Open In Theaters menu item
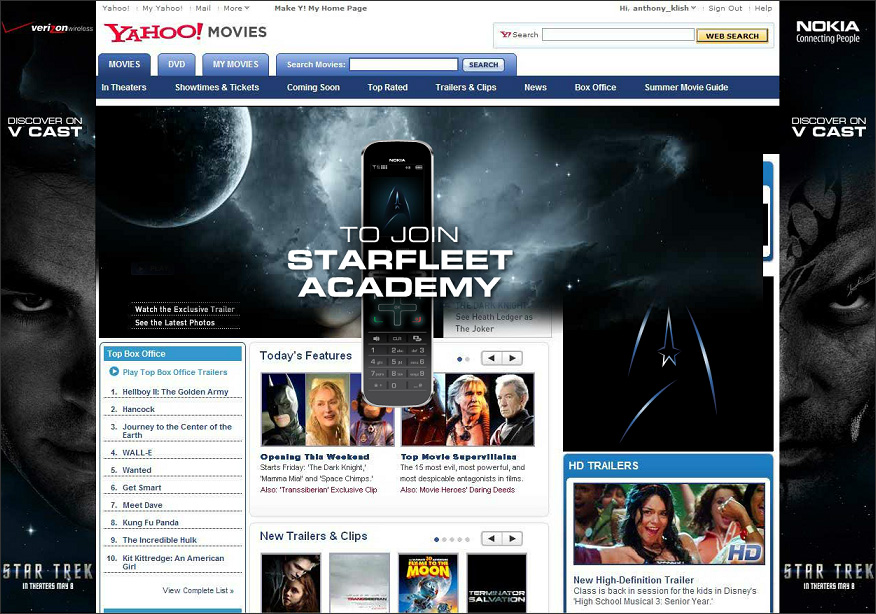 pos(123,88)
